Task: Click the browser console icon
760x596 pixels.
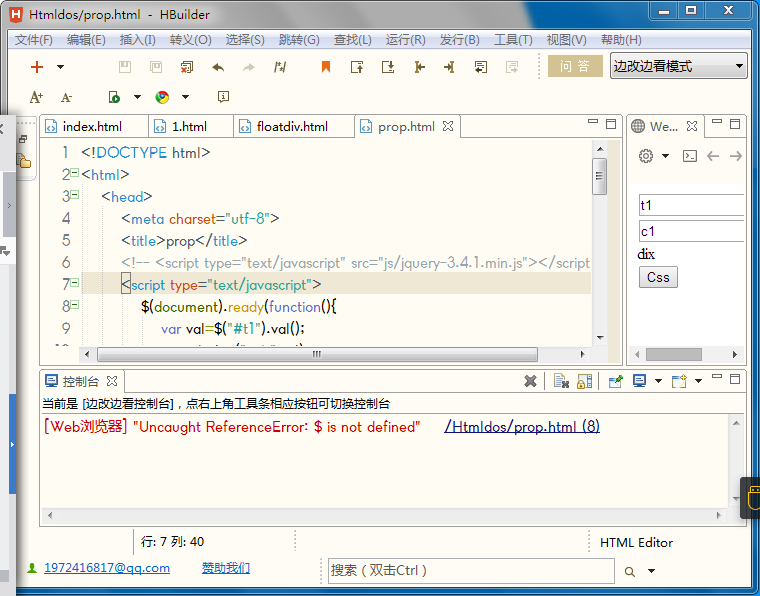Action: tap(690, 156)
